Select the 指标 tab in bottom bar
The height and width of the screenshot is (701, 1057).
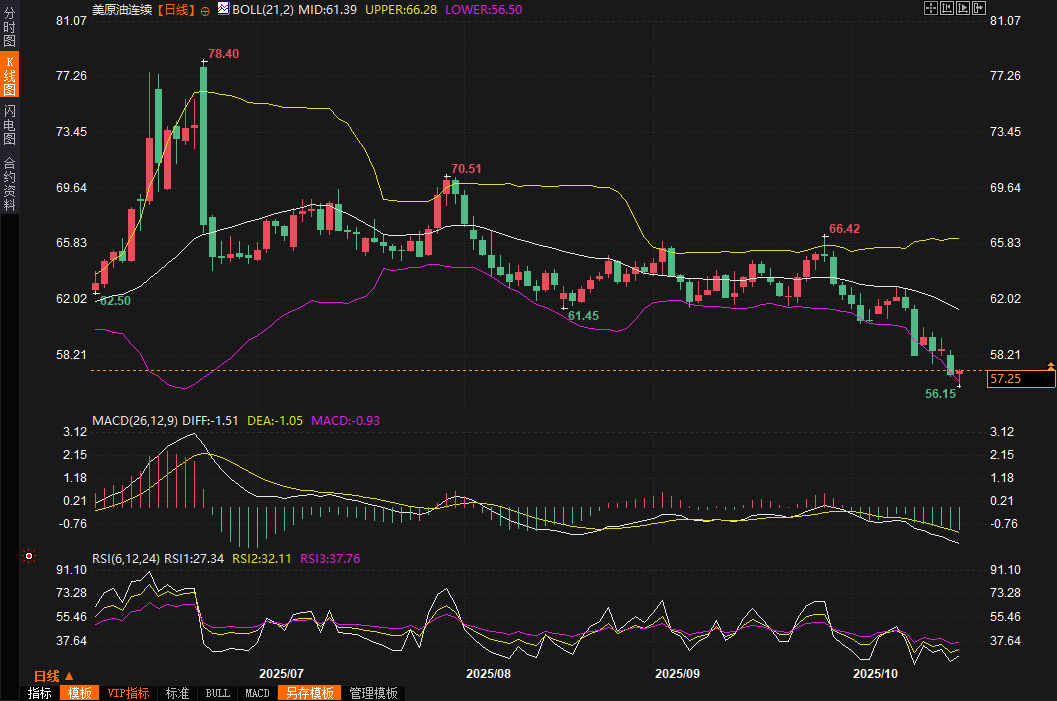point(40,693)
